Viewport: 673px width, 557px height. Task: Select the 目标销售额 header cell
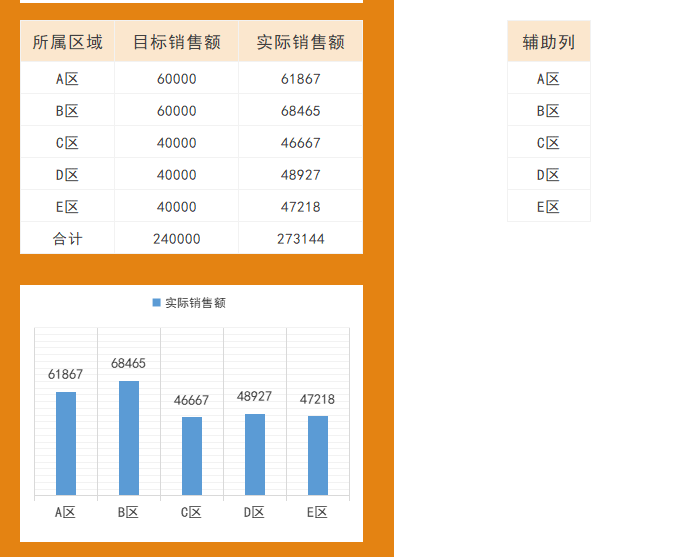click(x=176, y=41)
